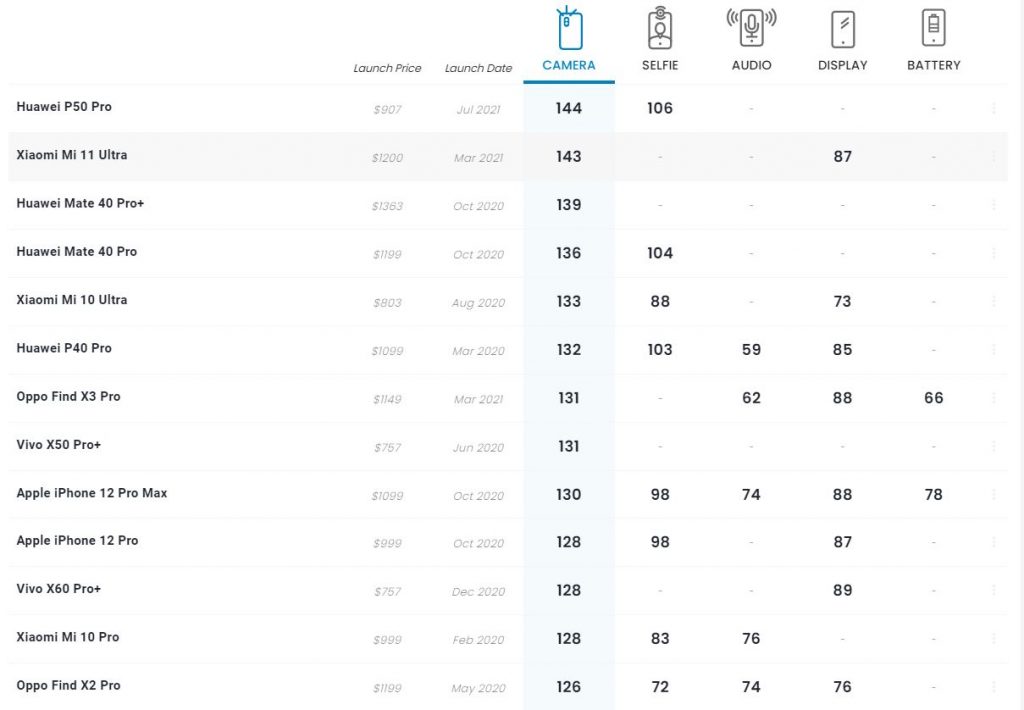Select the Selfie category icon

click(x=660, y=28)
